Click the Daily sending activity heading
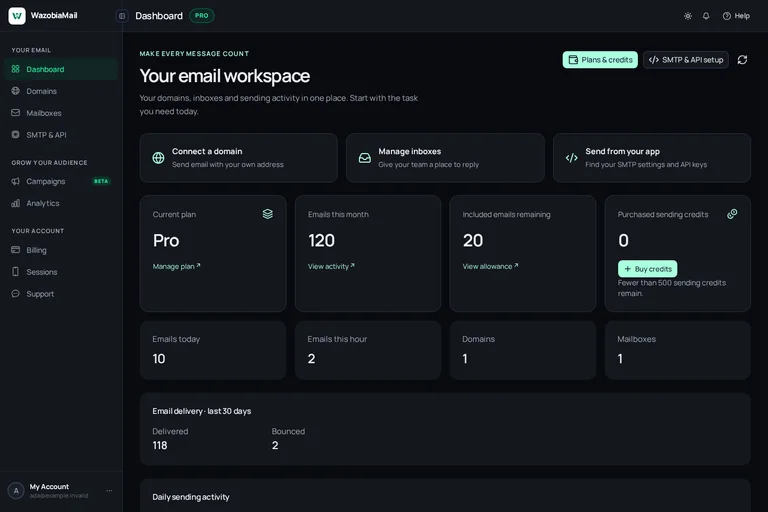Image resolution: width=768 pixels, height=512 pixels. (191, 497)
